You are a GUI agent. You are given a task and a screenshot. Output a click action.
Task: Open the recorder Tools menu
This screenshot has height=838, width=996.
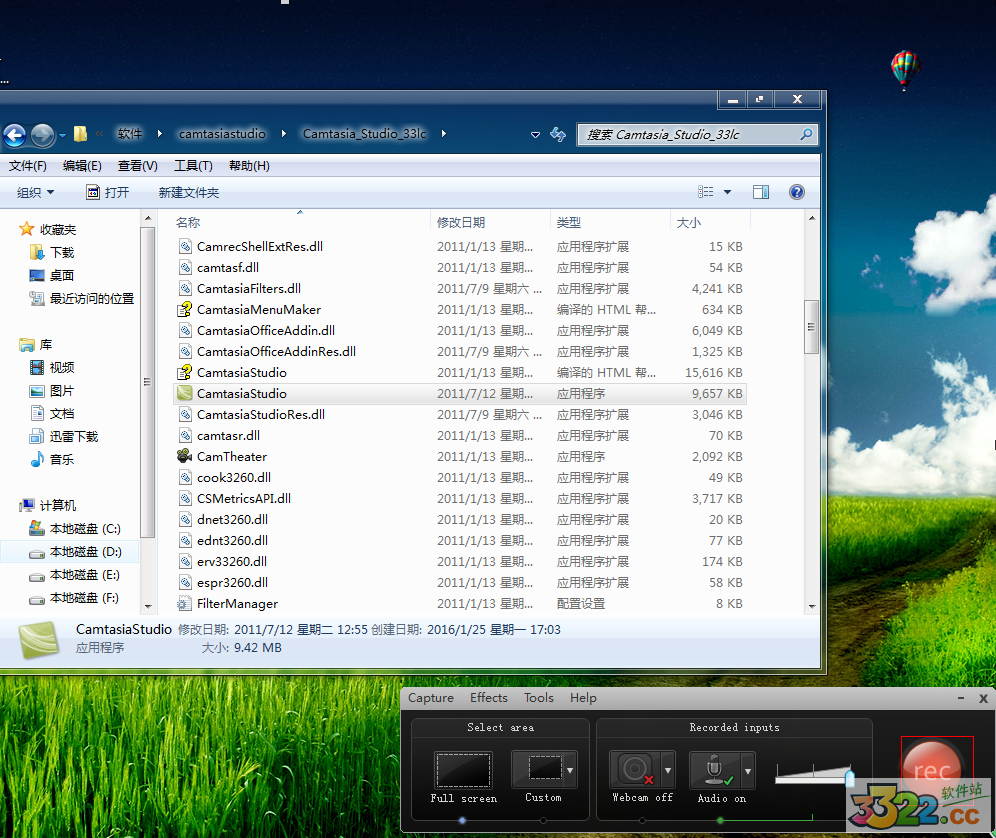[x=539, y=698]
